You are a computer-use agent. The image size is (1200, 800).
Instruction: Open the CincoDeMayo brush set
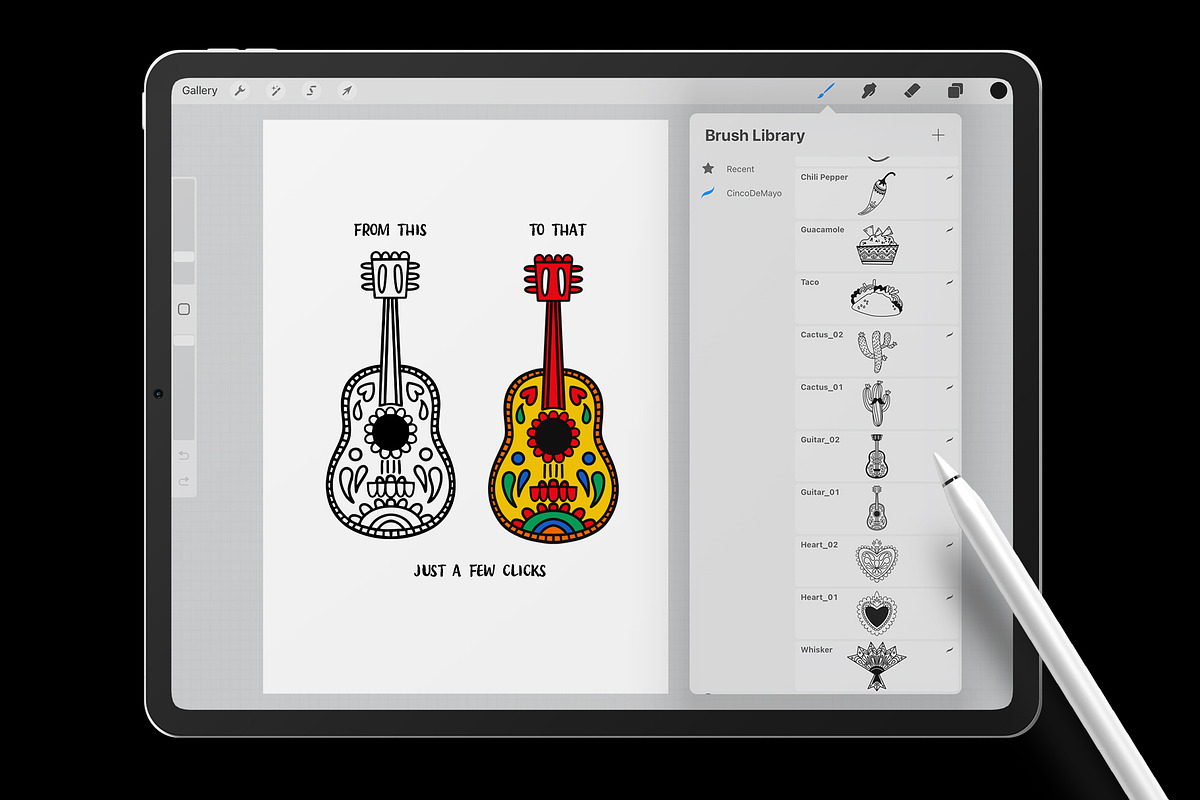742,193
